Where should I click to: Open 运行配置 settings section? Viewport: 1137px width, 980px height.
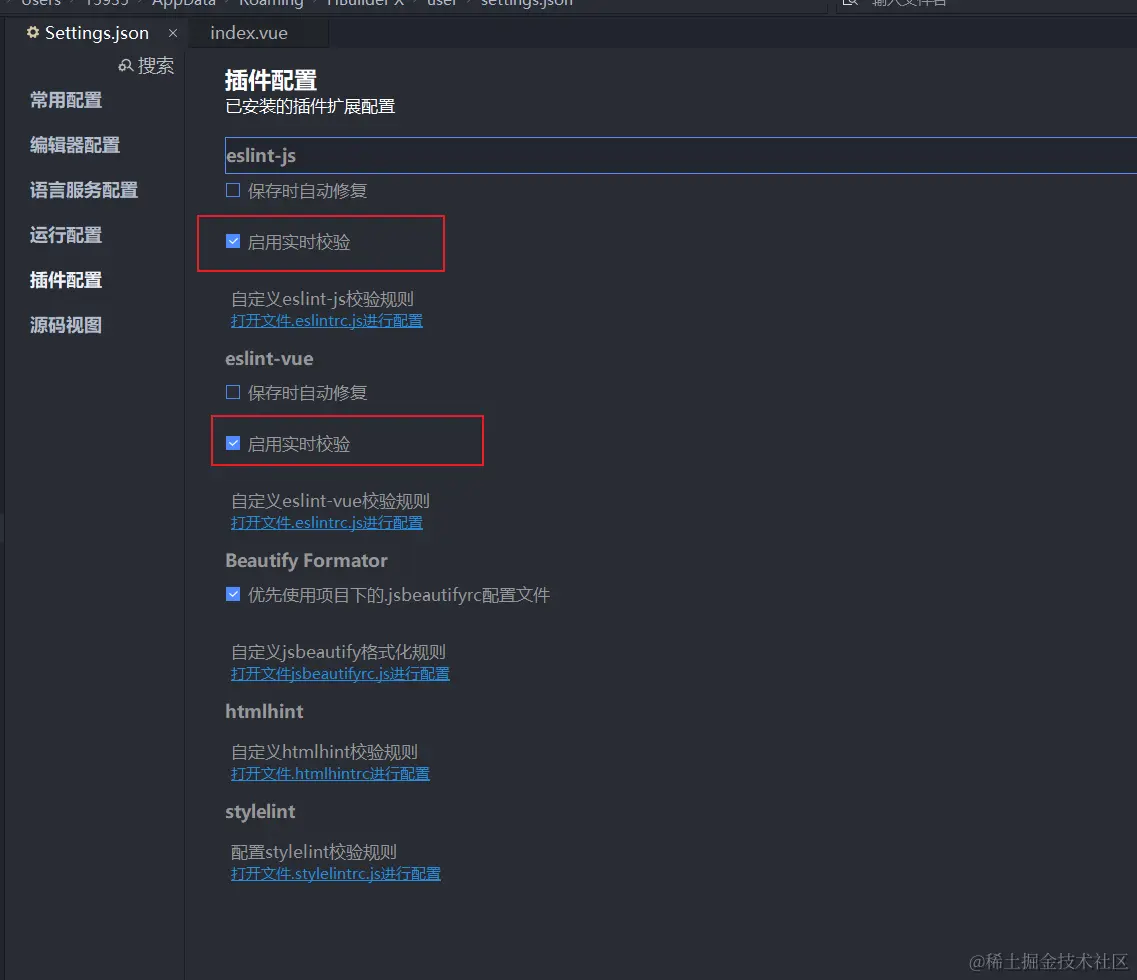pos(66,235)
